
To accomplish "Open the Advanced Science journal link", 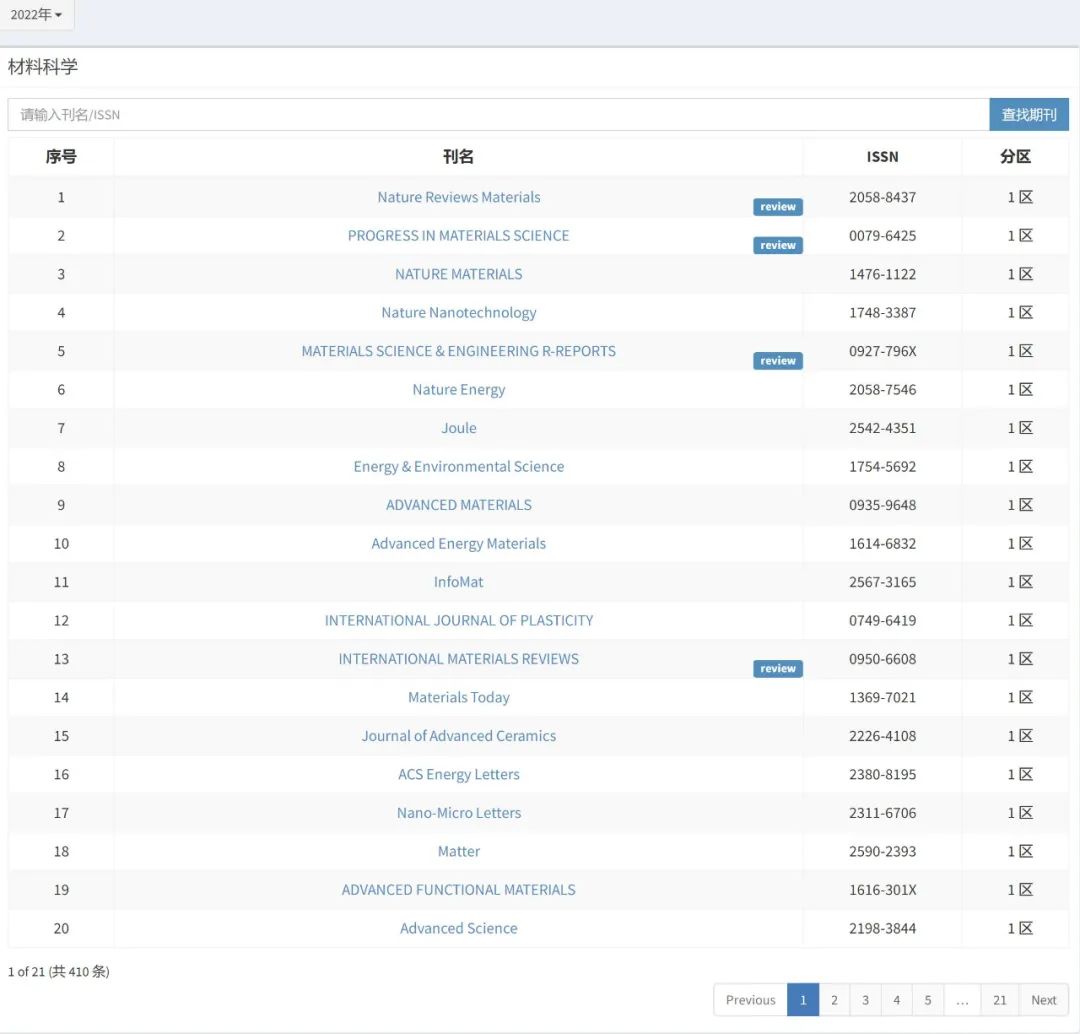I will [458, 929].
